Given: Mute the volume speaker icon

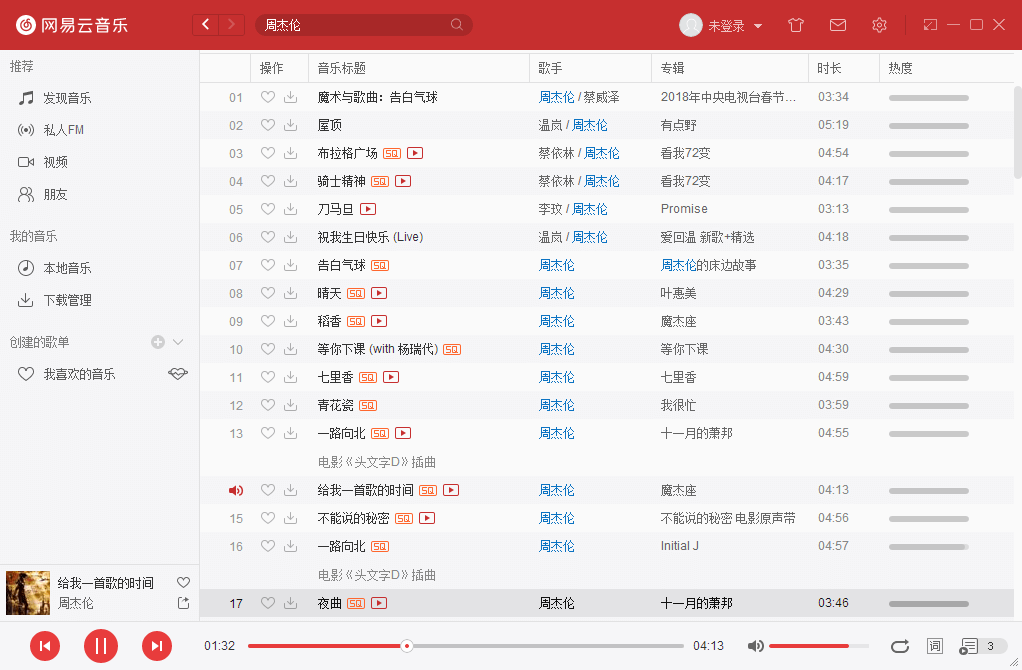Looking at the screenshot, I should click(755, 646).
